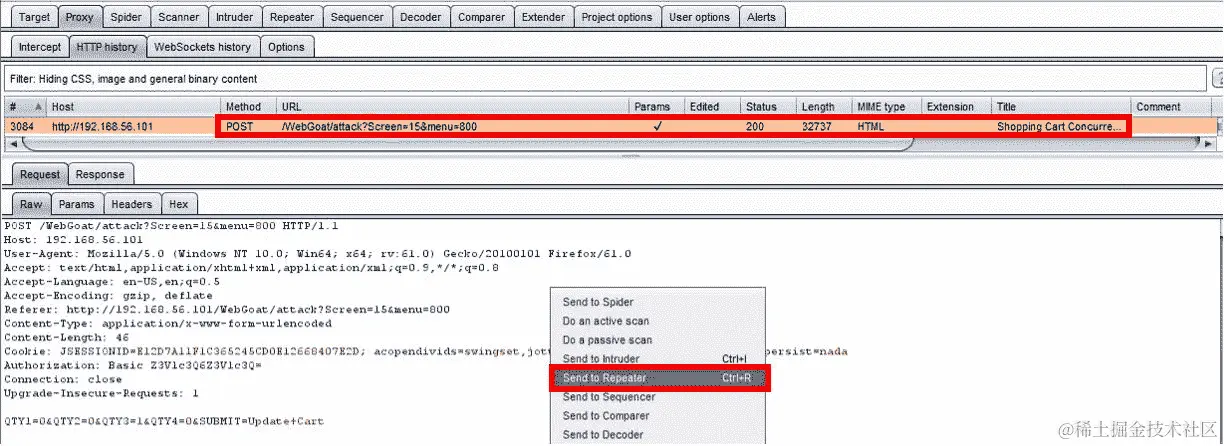
Task: Select the Params view tab
Action: point(76,204)
